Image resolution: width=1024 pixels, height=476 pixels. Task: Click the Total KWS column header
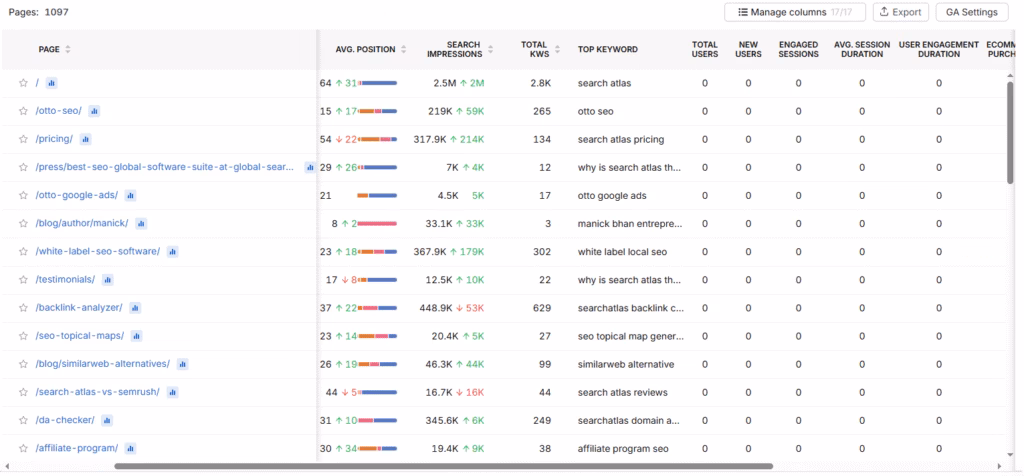(x=534, y=49)
